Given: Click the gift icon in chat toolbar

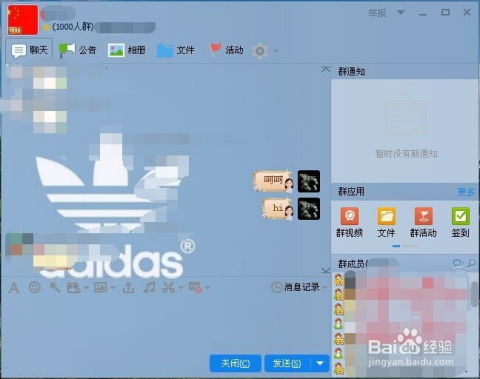Looking at the screenshot, I should coord(74,287).
